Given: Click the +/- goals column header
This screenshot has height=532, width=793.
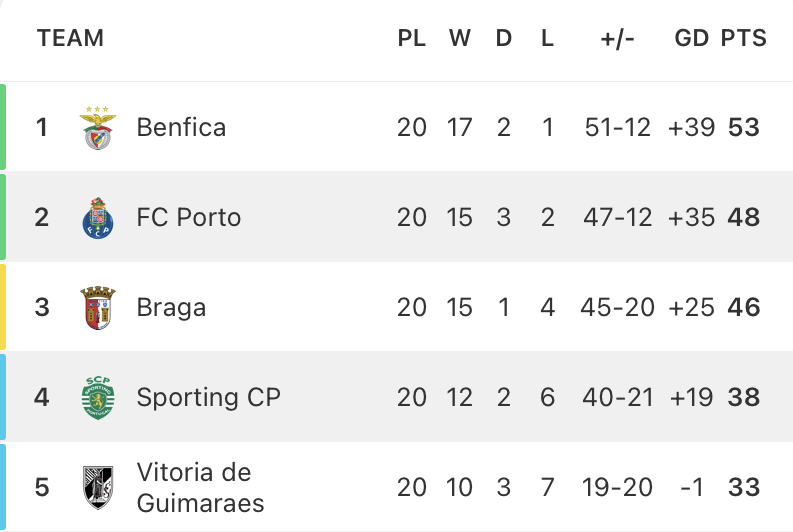Looking at the screenshot, I should [x=617, y=38].
